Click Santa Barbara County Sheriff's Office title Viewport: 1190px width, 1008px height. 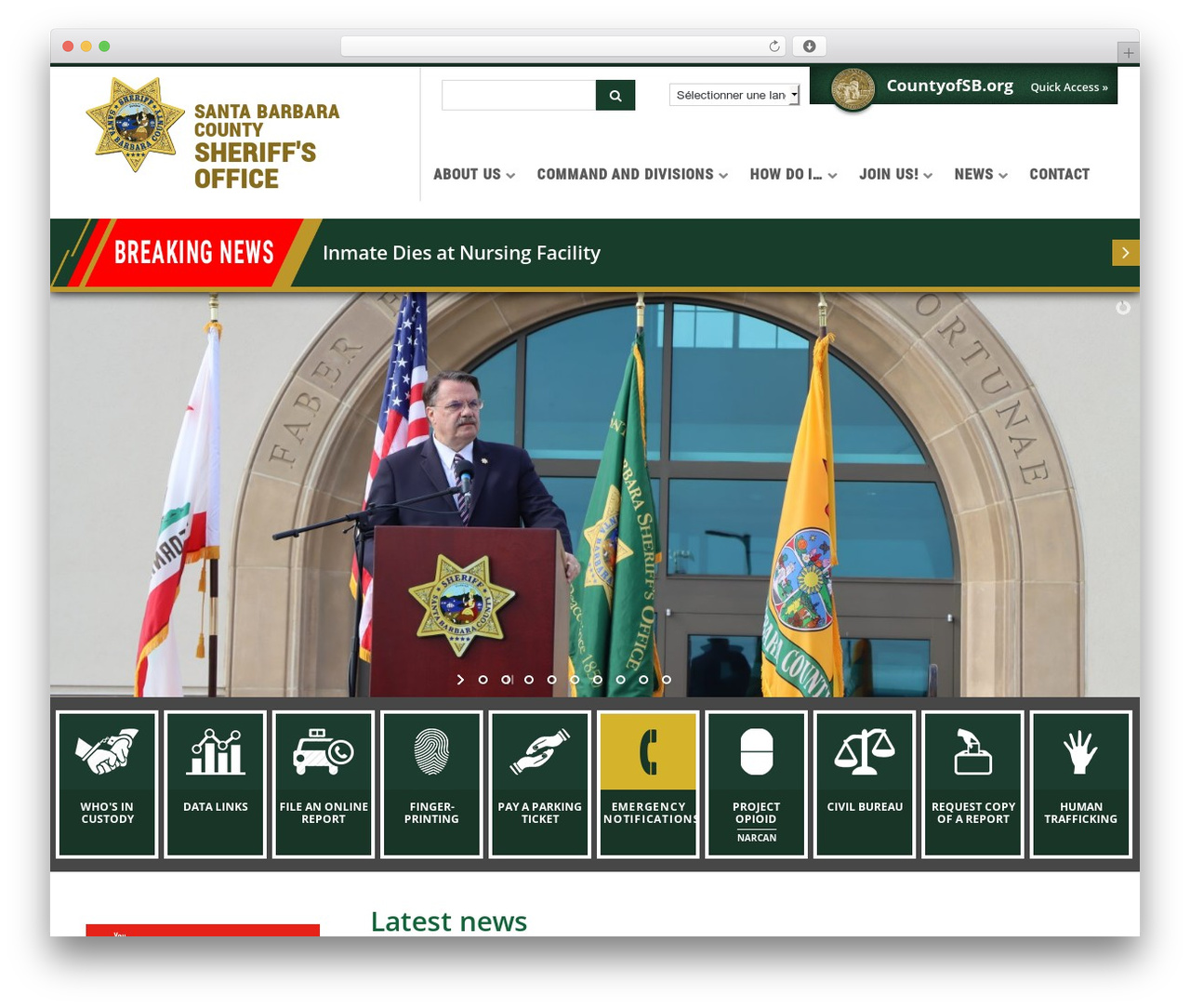[267, 146]
